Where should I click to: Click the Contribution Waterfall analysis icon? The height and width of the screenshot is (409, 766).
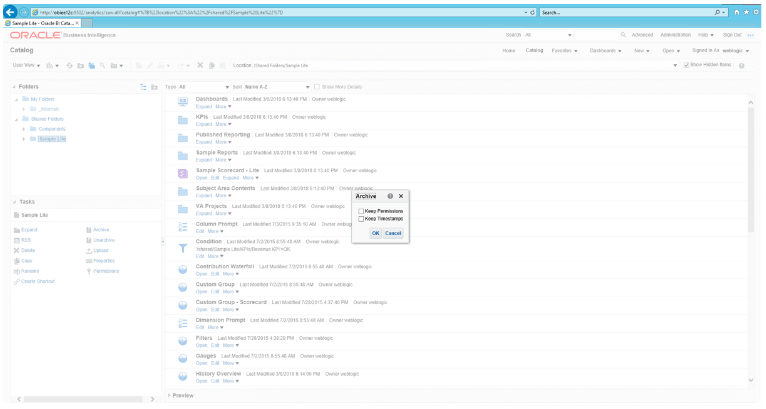click(183, 269)
